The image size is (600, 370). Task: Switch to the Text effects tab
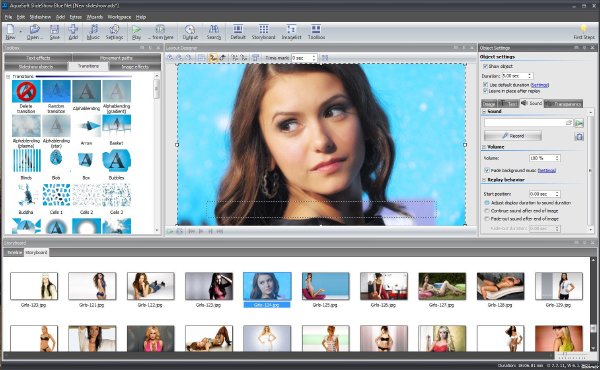click(38, 58)
